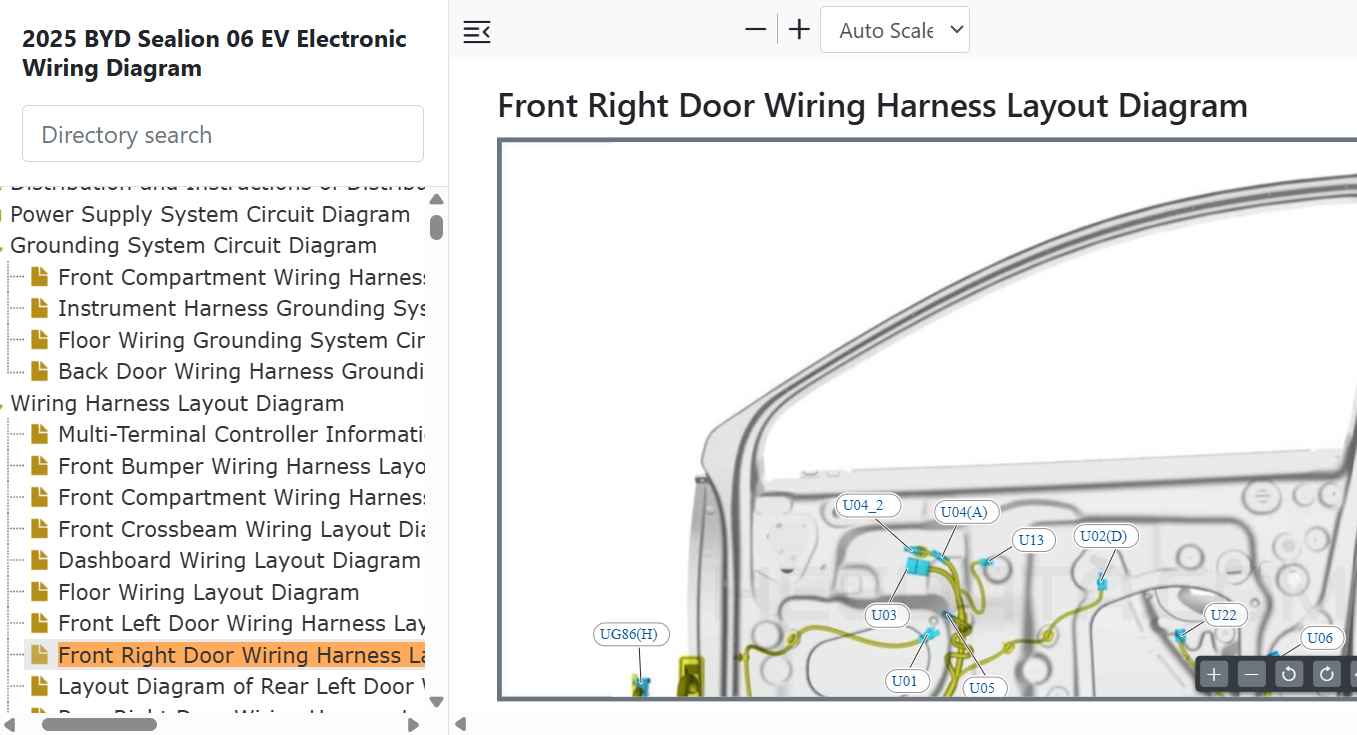Click connector label UG86(H) in the diagram
This screenshot has height=735, width=1357.
click(632, 633)
